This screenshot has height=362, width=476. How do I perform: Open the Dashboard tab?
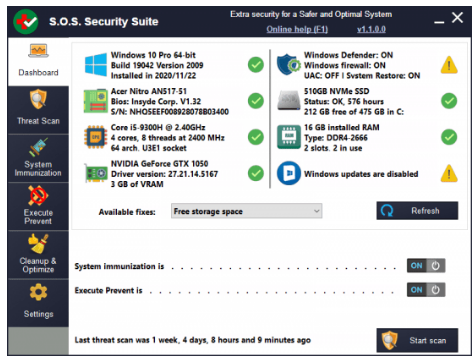tap(38, 62)
